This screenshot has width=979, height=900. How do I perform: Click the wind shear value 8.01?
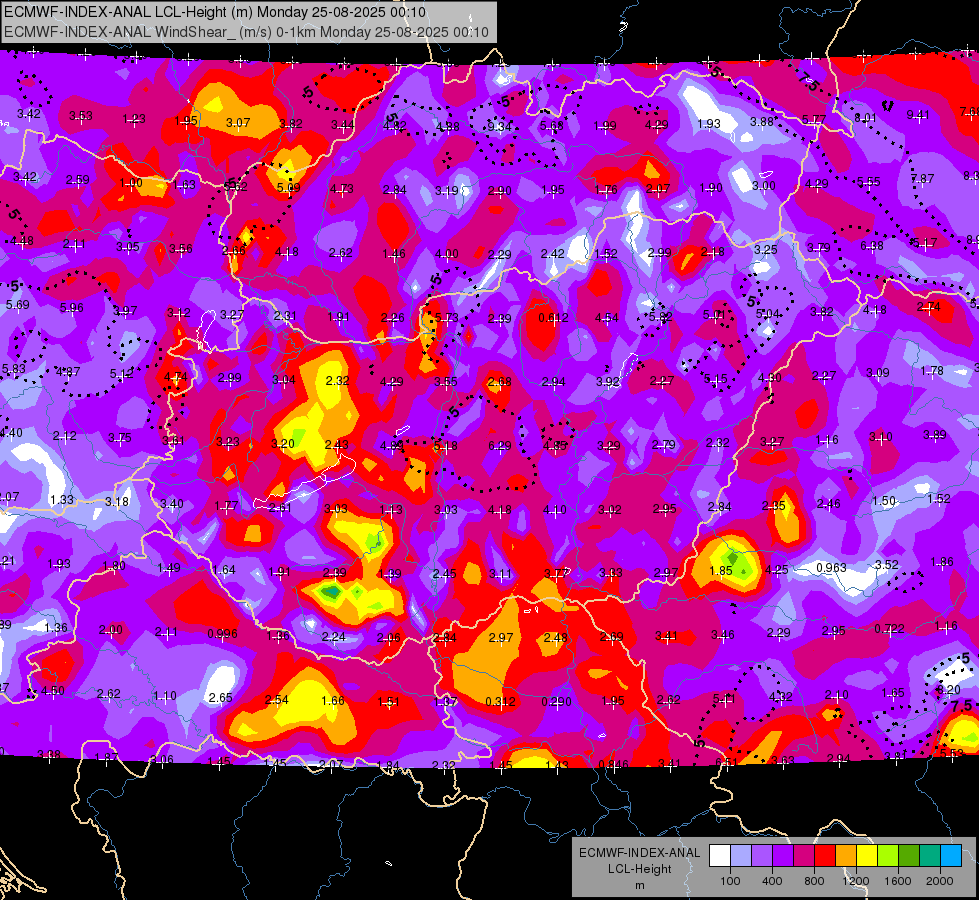tap(865, 117)
